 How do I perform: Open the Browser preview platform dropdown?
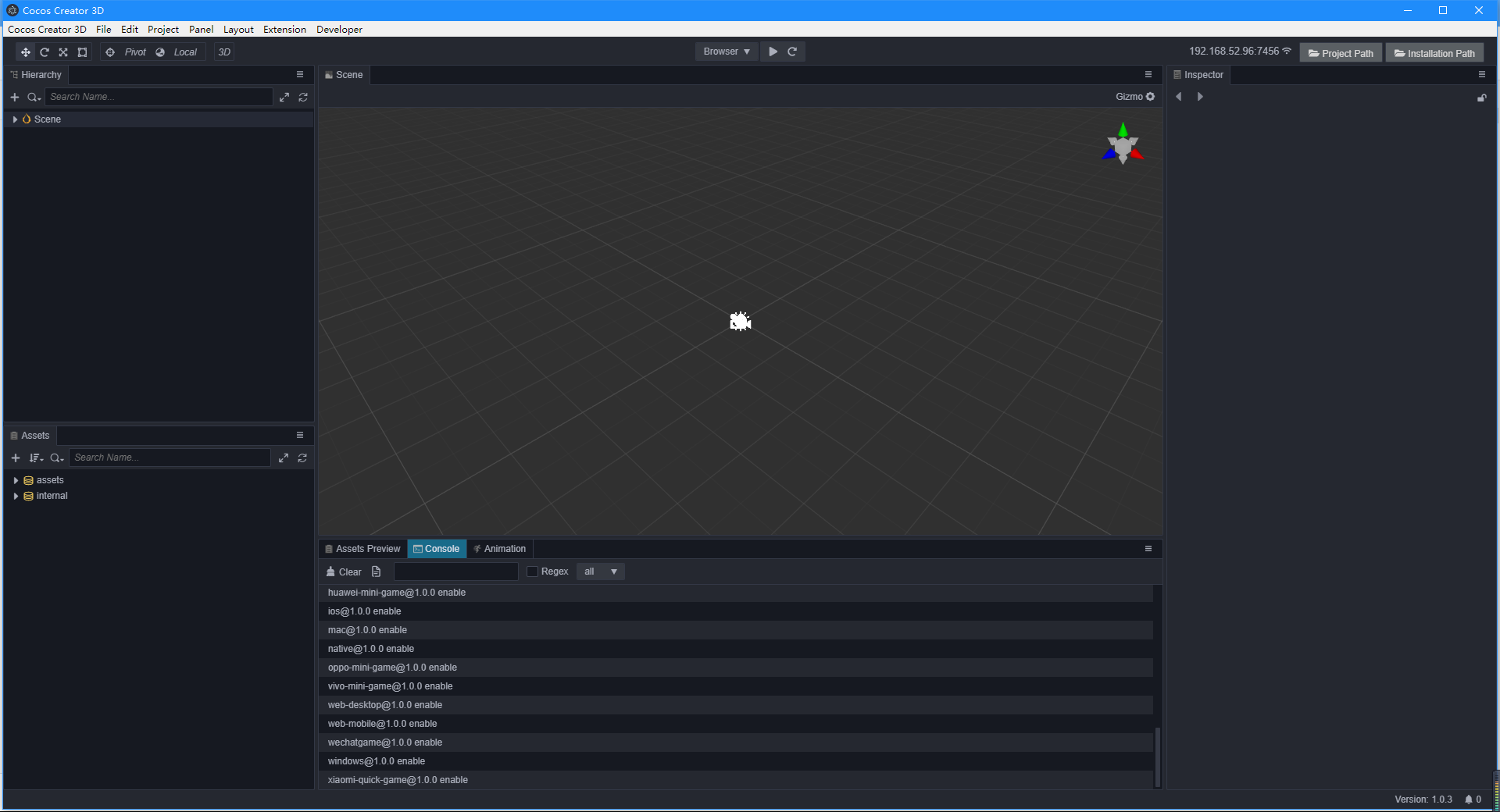[727, 52]
